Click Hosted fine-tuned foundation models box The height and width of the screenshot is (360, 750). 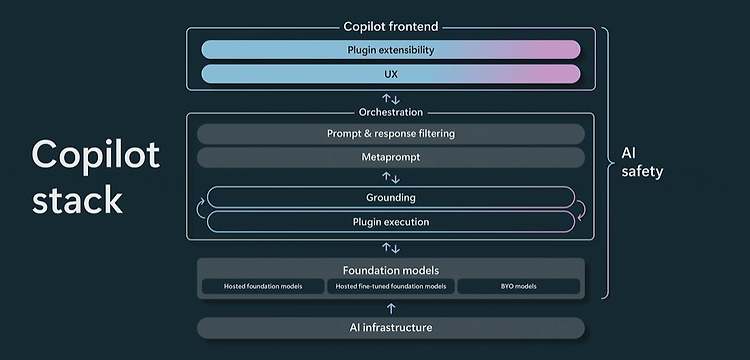(x=390, y=286)
